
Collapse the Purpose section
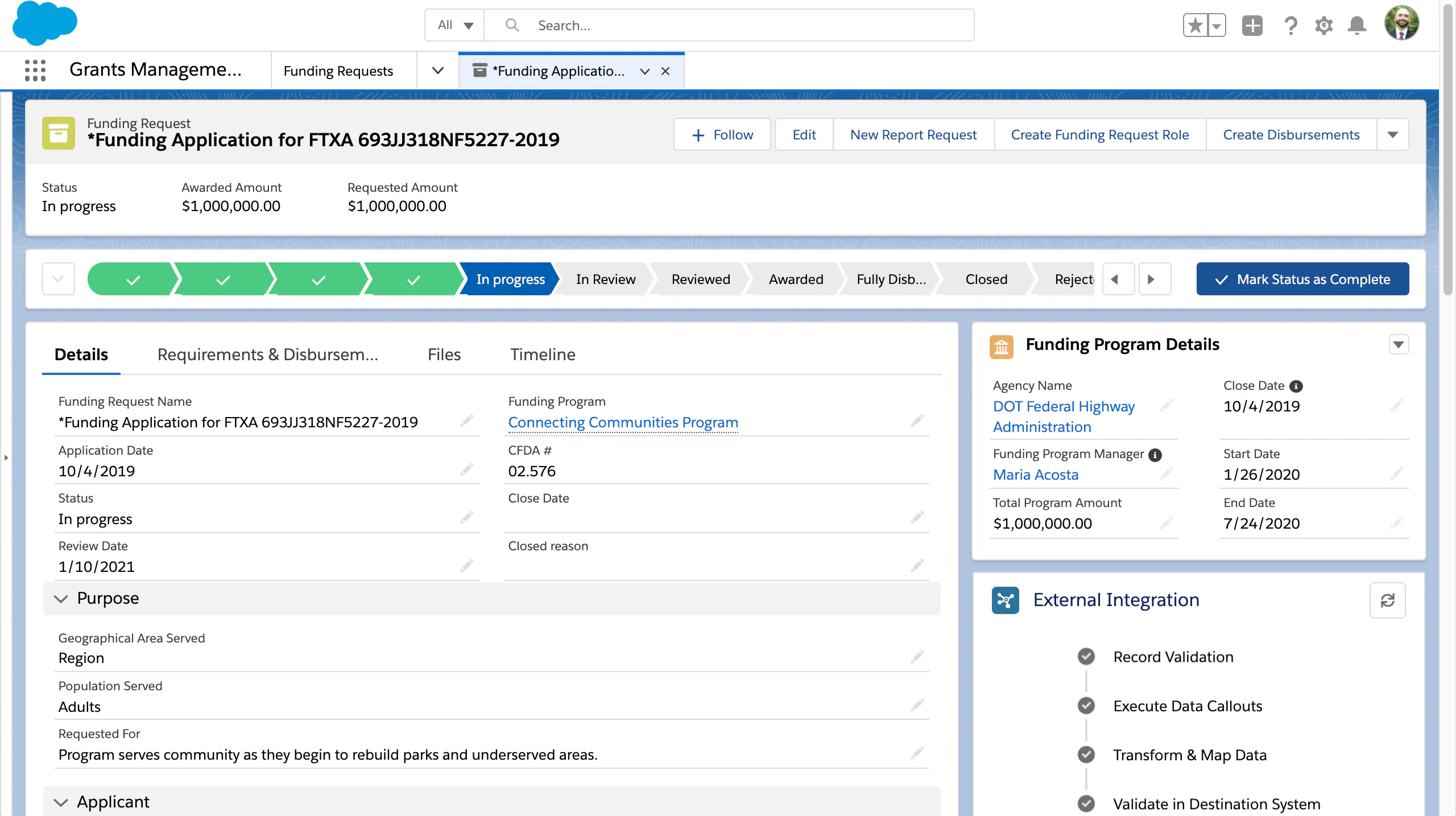click(x=61, y=599)
